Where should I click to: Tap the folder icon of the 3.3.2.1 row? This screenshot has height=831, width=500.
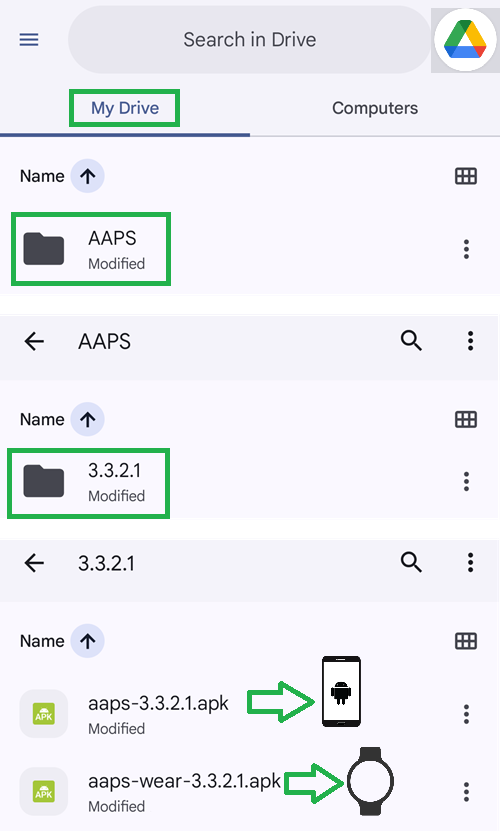pyautogui.click(x=43, y=481)
